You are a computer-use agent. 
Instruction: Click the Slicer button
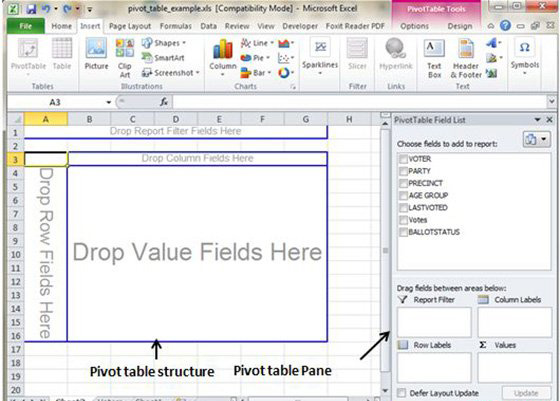click(357, 54)
